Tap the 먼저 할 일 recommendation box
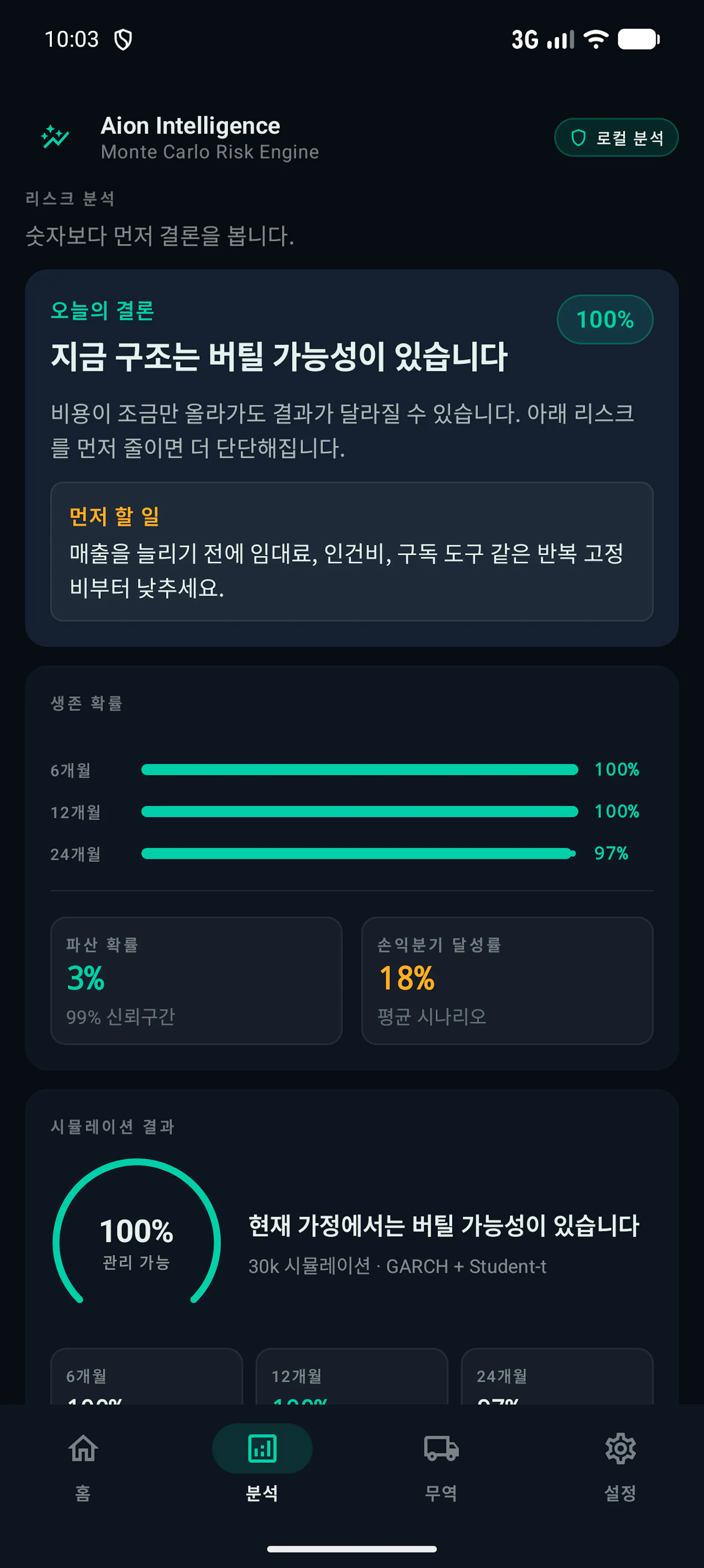This screenshot has width=704, height=1568. click(352, 552)
